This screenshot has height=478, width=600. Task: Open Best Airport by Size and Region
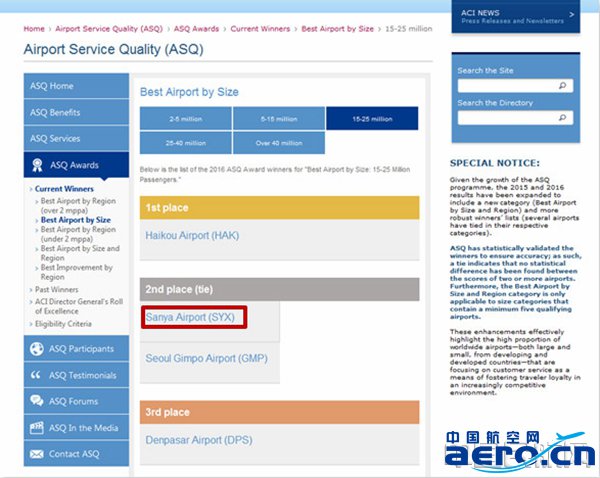80,253
